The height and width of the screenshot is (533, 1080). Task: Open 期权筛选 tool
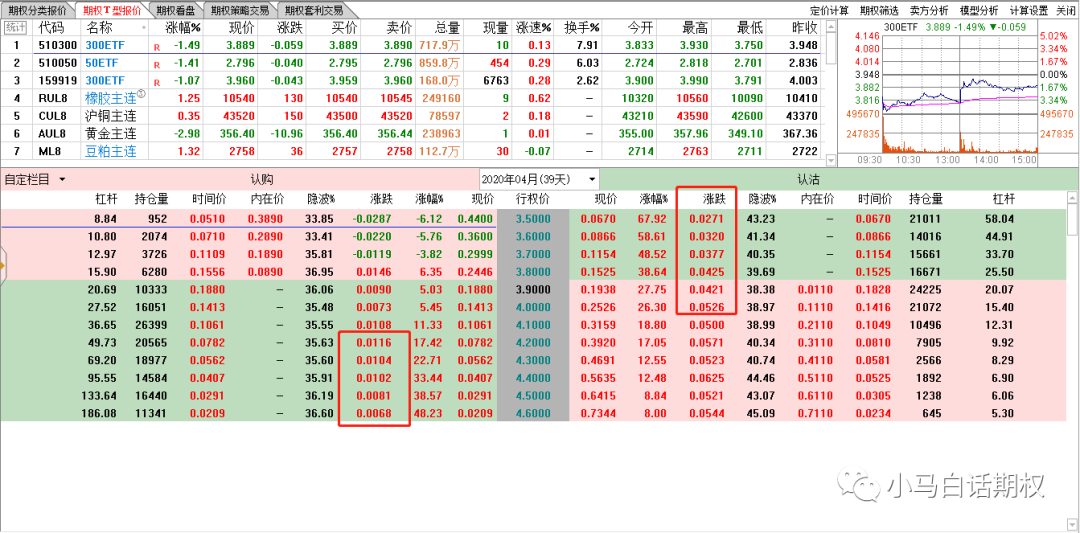[879, 10]
